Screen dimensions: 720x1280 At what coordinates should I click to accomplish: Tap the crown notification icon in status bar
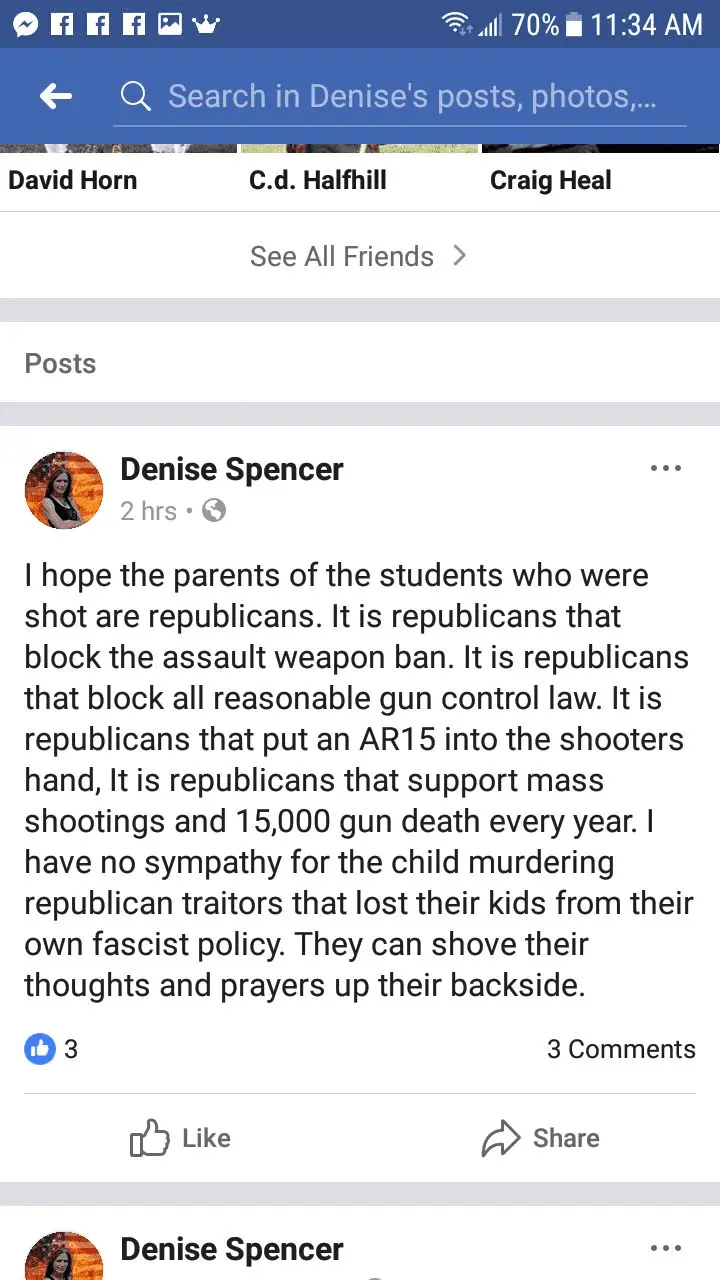pos(205,23)
